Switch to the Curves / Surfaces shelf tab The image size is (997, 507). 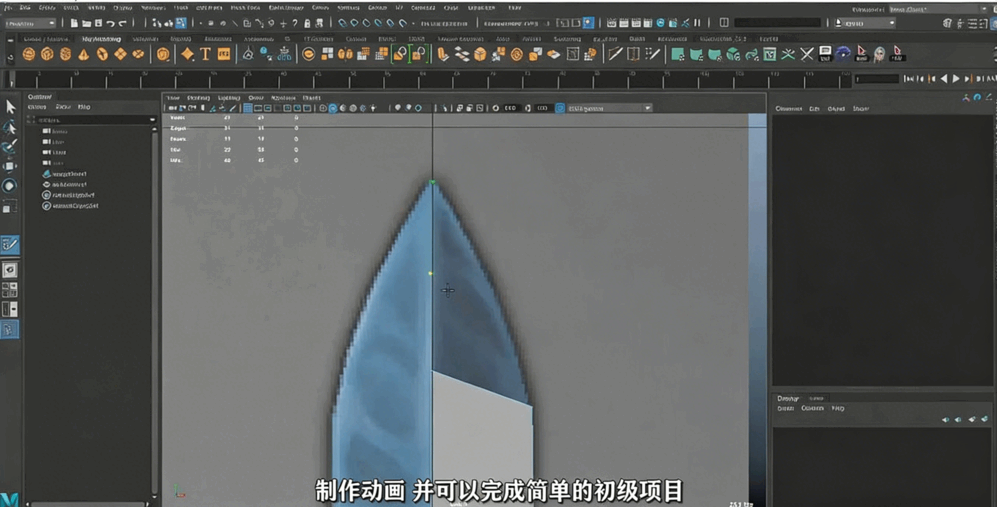pos(46,39)
